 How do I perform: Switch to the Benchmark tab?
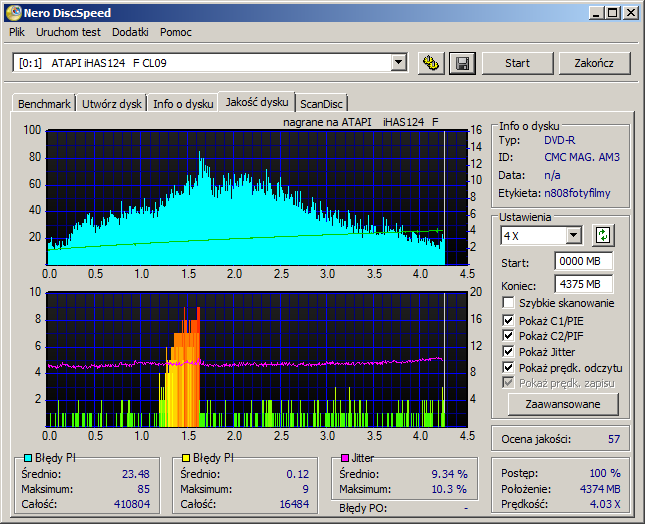pyautogui.click(x=44, y=104)
